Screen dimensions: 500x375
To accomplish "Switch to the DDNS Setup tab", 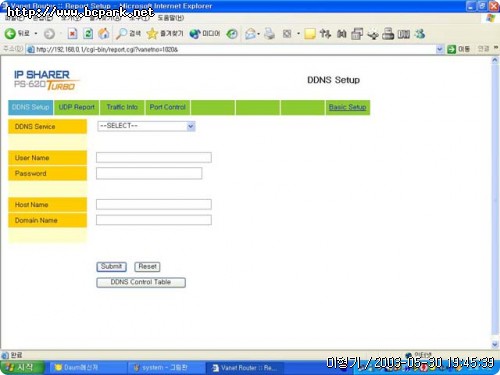I will [x=30, y=107].
